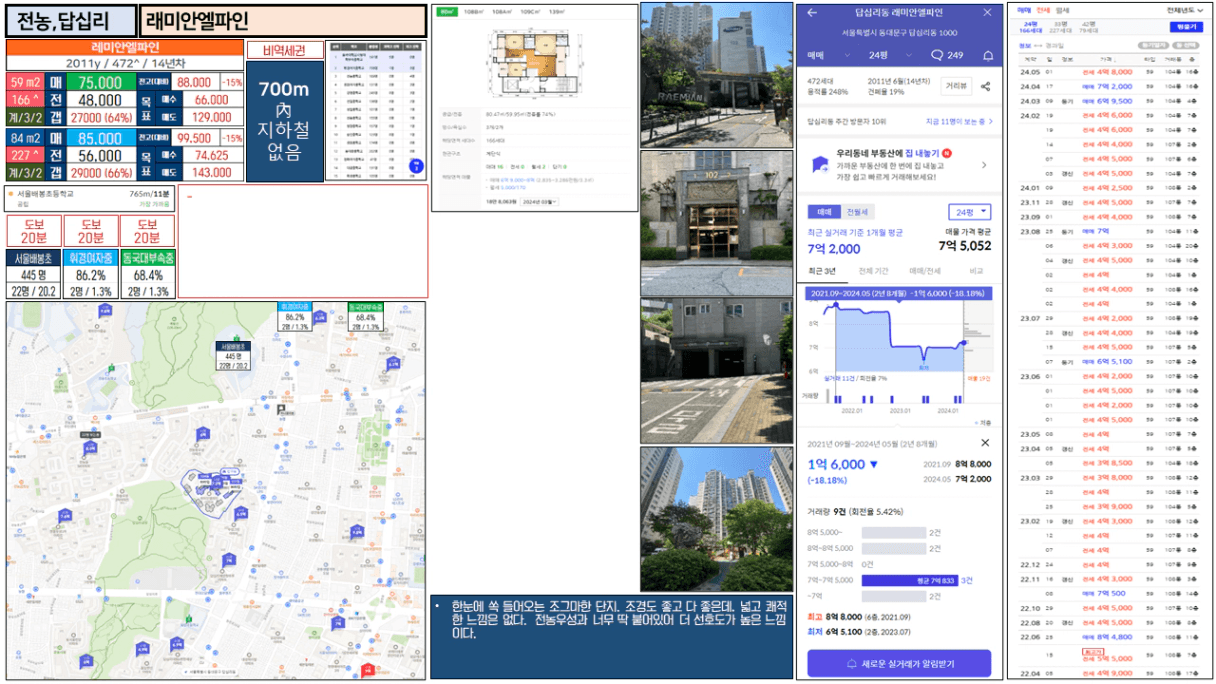Click the blue 85,000 price cell
The width and height of the screenshot is (1216, 684).
pos(100,137)
